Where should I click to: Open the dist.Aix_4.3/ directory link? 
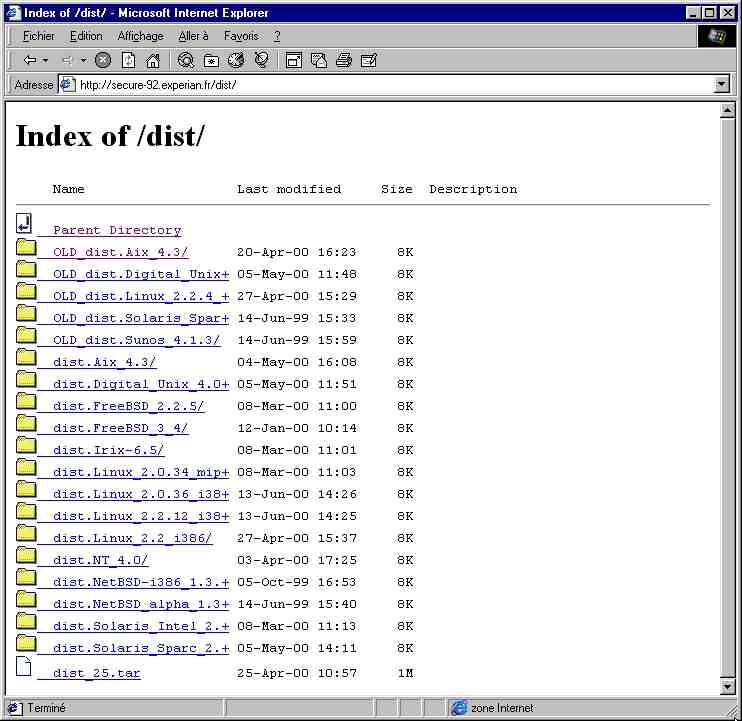104,362
